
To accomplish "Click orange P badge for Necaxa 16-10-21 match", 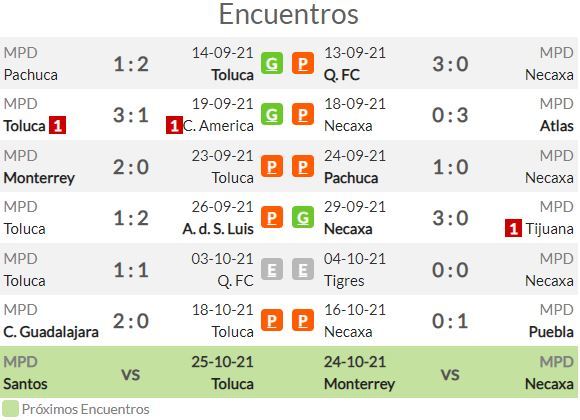I will (x=303, y=320).
